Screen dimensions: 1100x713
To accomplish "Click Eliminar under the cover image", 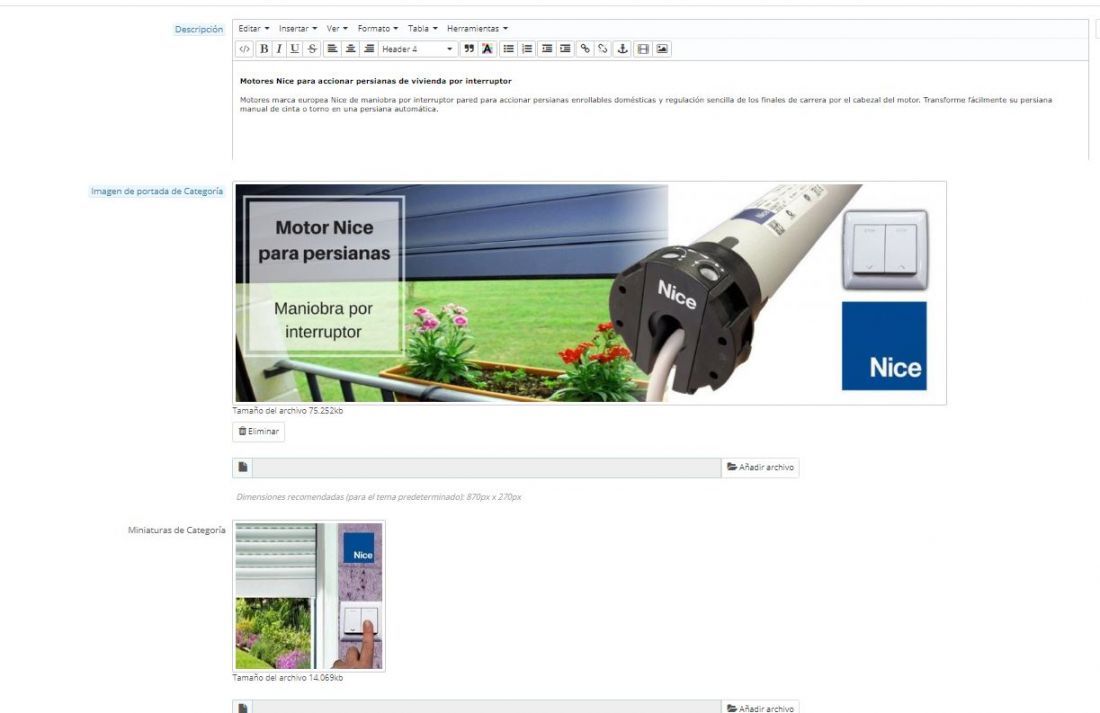I will (x=258, y=432).
